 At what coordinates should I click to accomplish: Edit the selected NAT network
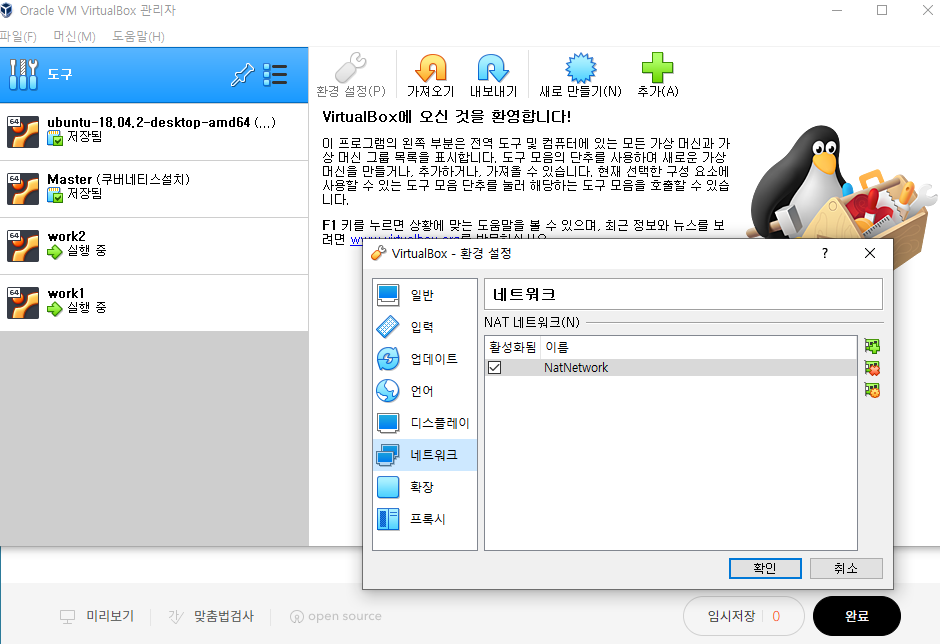872,390
